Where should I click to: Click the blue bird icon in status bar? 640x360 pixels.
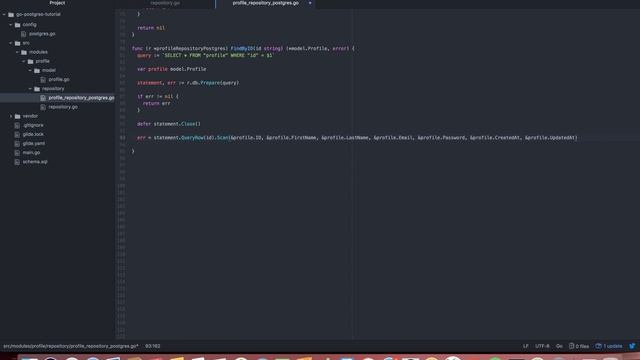(x=632, y=346)
